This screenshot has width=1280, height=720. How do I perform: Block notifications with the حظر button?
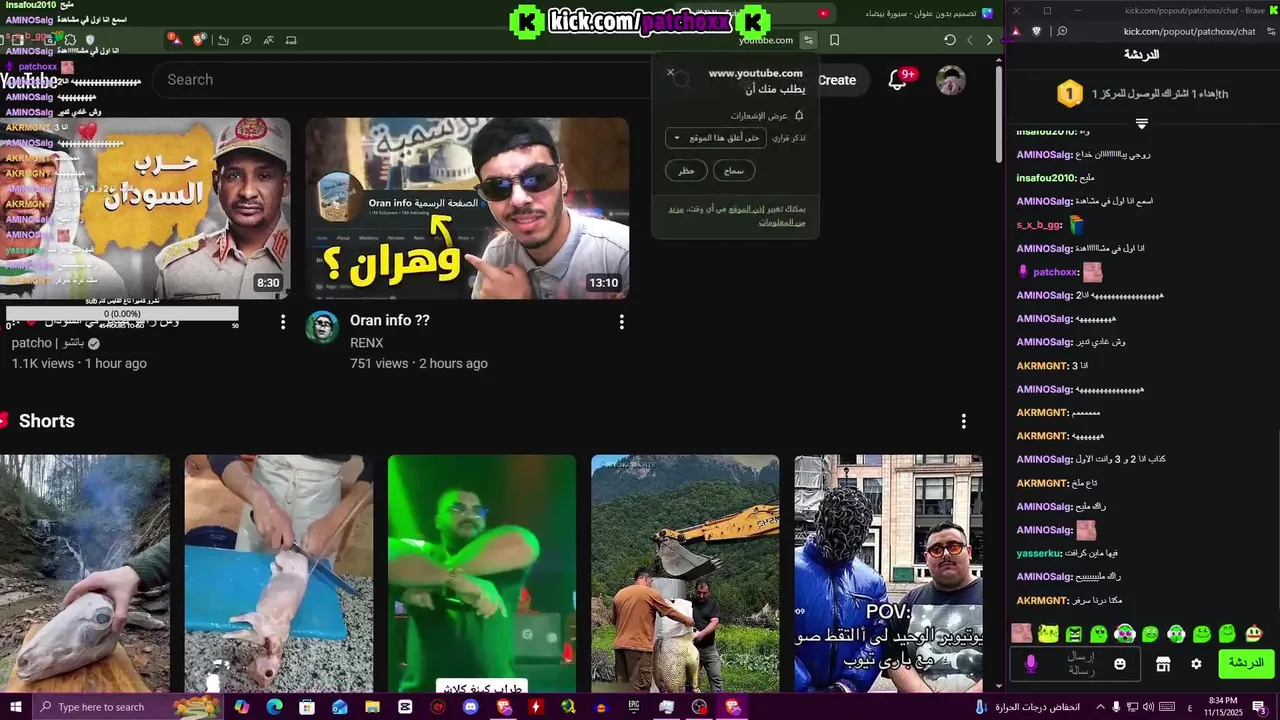pos(686,170)
